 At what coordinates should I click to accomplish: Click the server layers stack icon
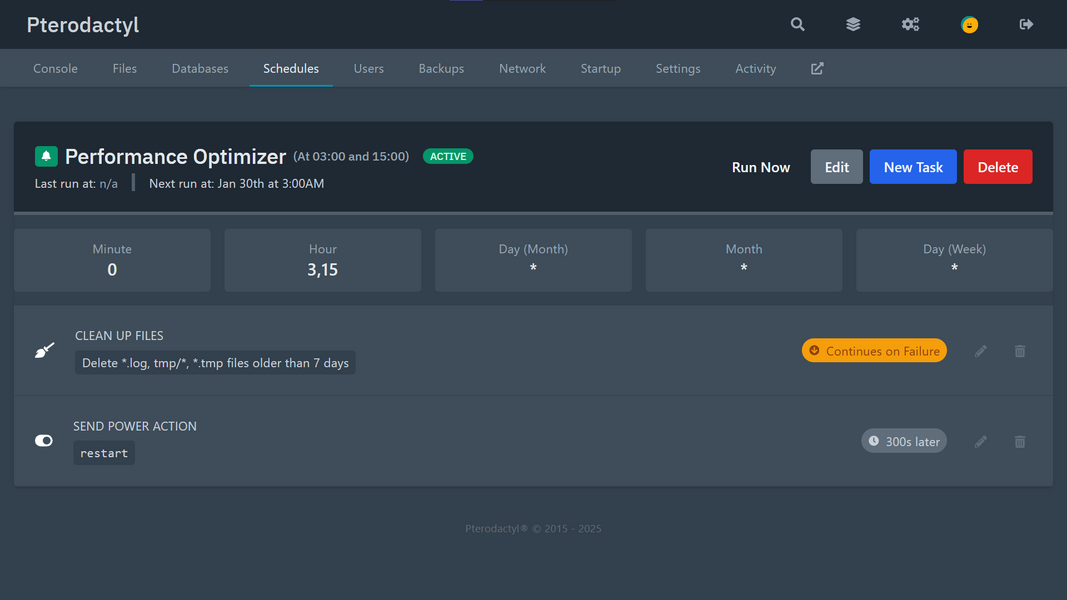click(x=853, y=24)
